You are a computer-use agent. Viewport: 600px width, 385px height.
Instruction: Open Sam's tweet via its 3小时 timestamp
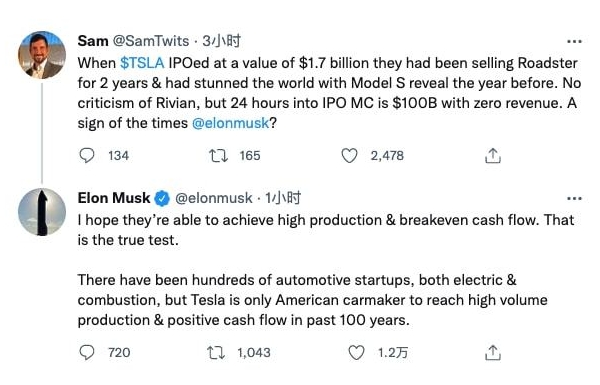coord(222,41)
